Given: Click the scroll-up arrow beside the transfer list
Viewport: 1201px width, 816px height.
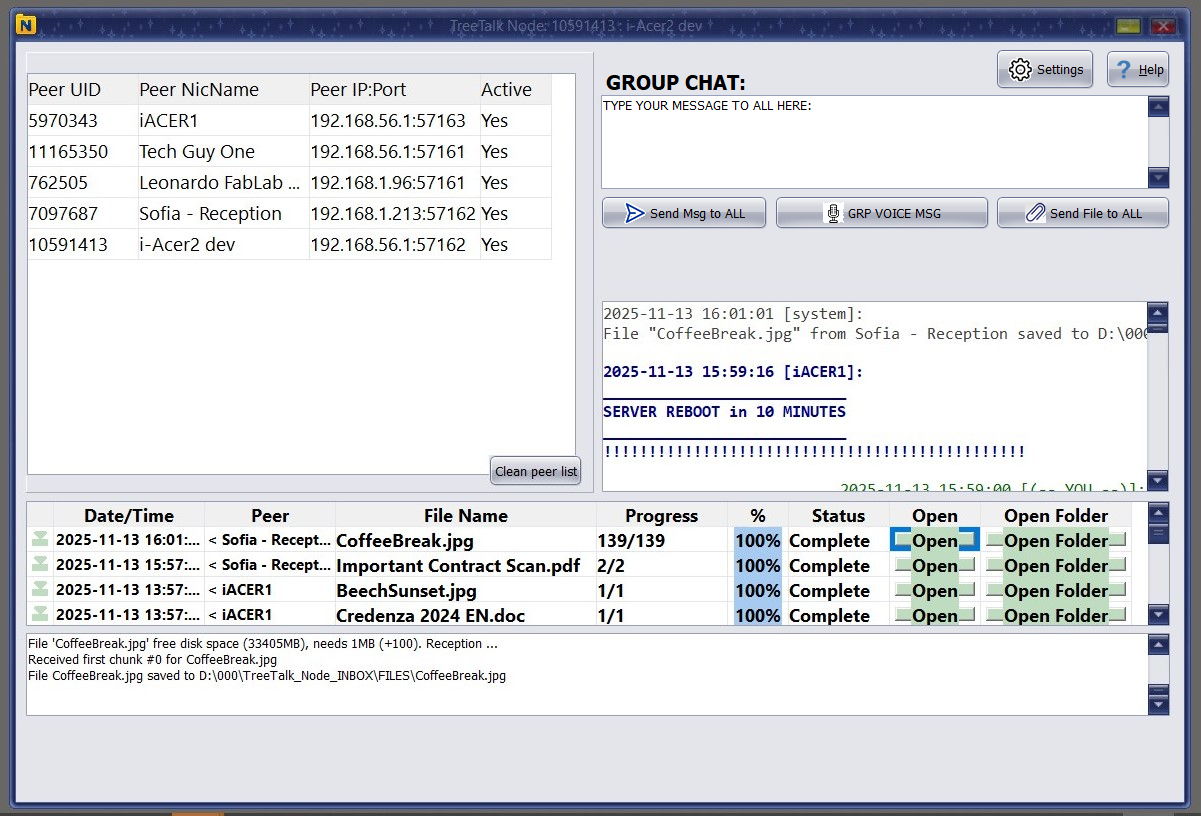Looking at the screenshot, I should point(1158,514).
